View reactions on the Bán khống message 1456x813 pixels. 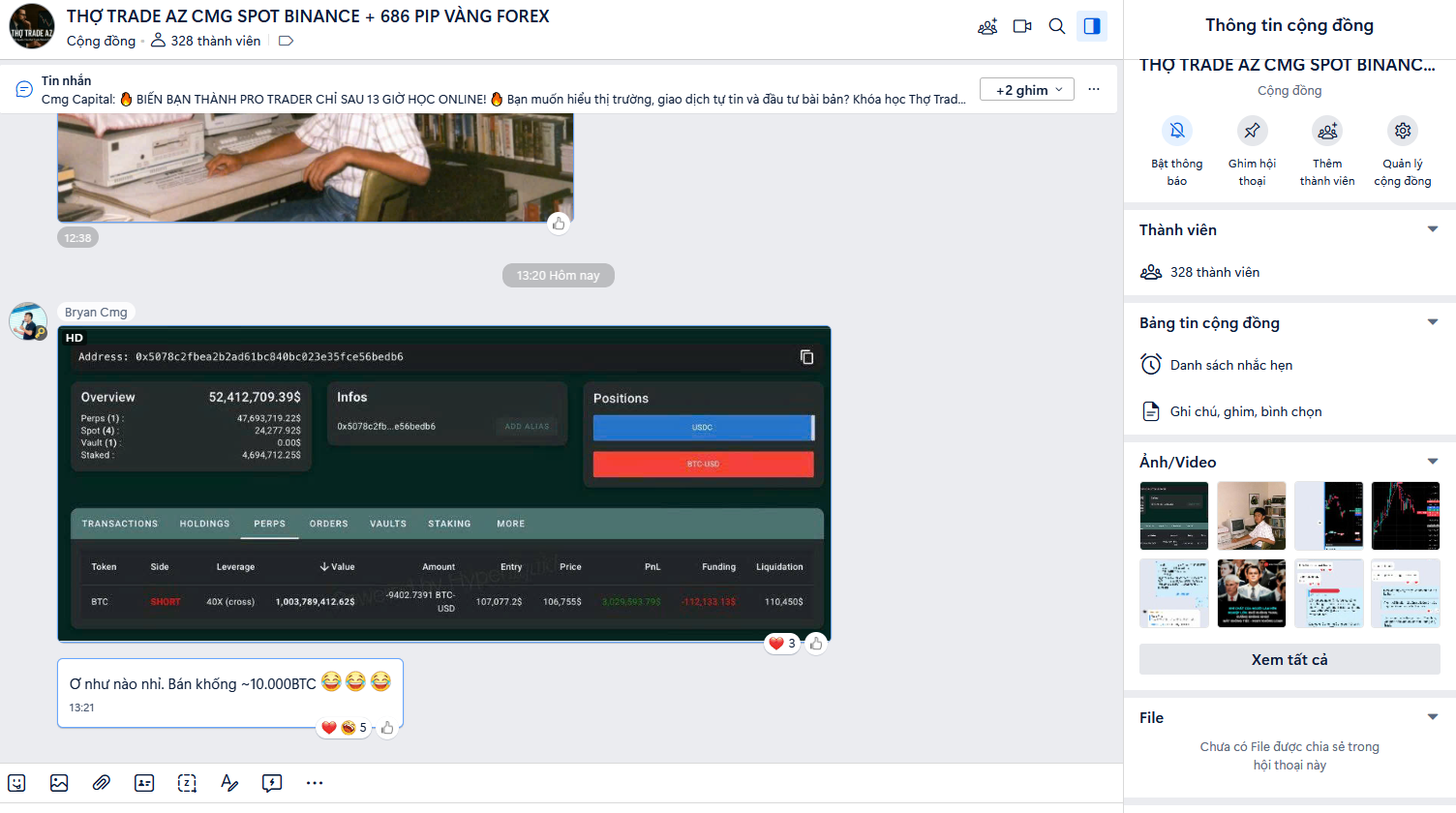point(343,727)
